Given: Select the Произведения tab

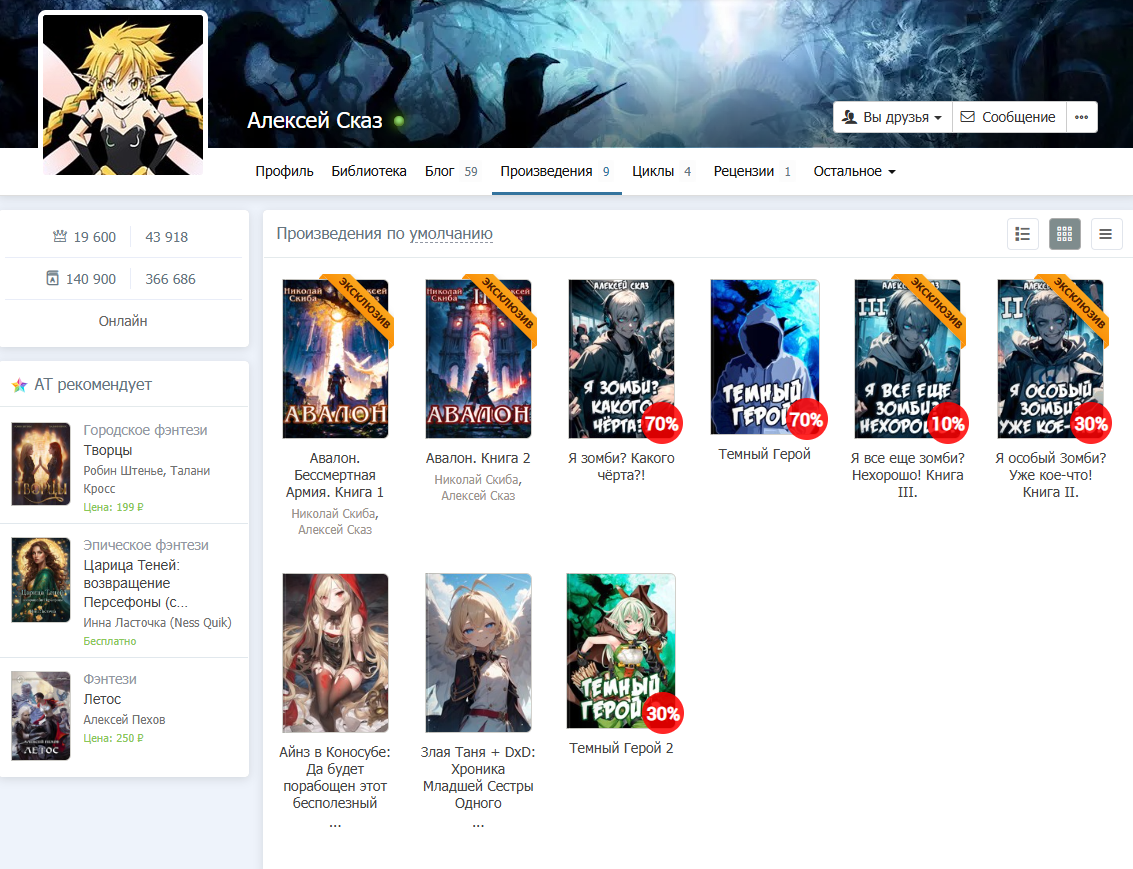Looking at the screenshot, I should (556, 171).
